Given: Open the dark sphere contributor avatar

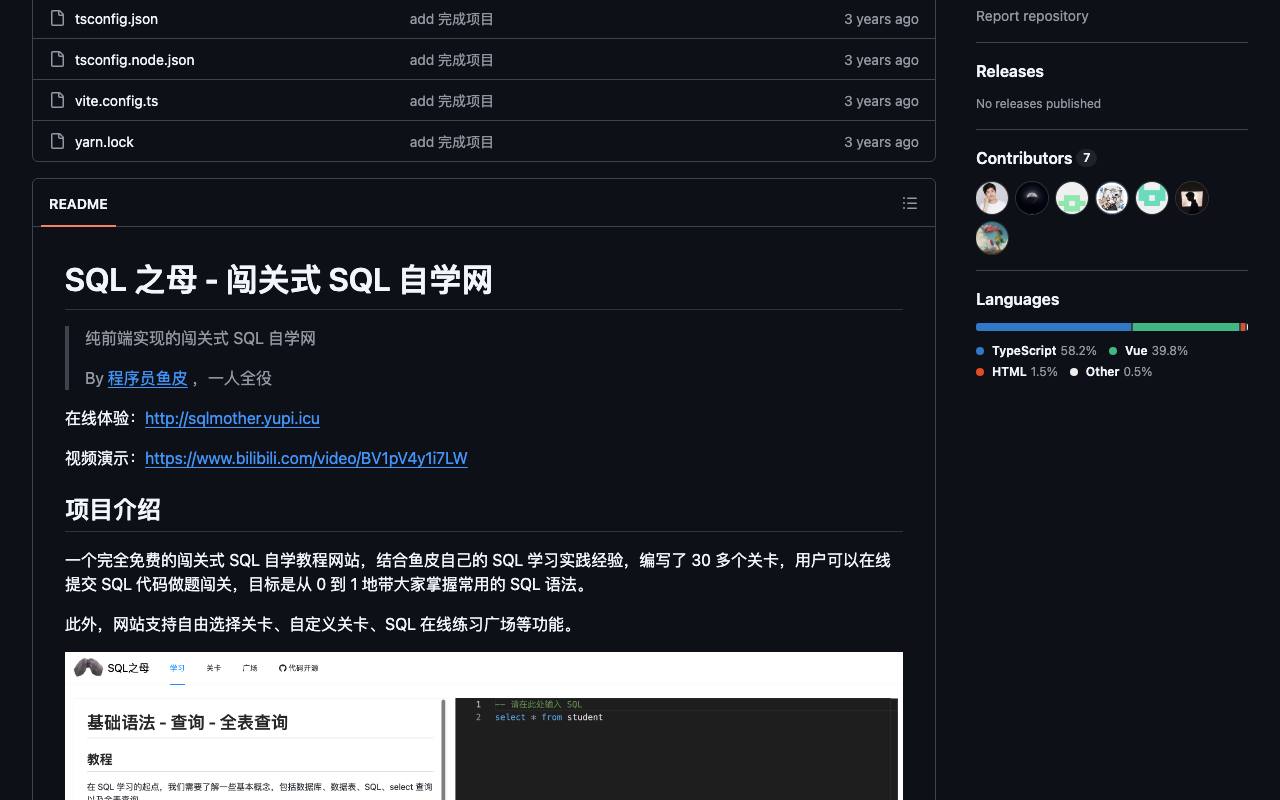Looking at the screenshot, I should coord(1032,198).
